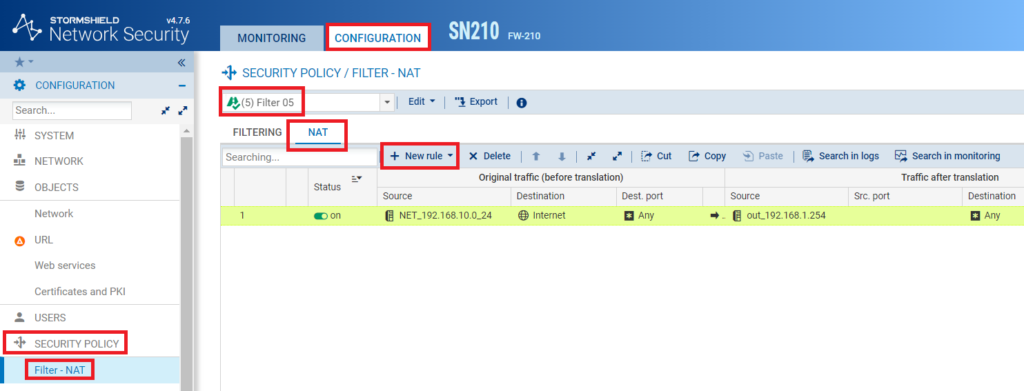Switch to the CONFIGURATION tab

(378, 38)
